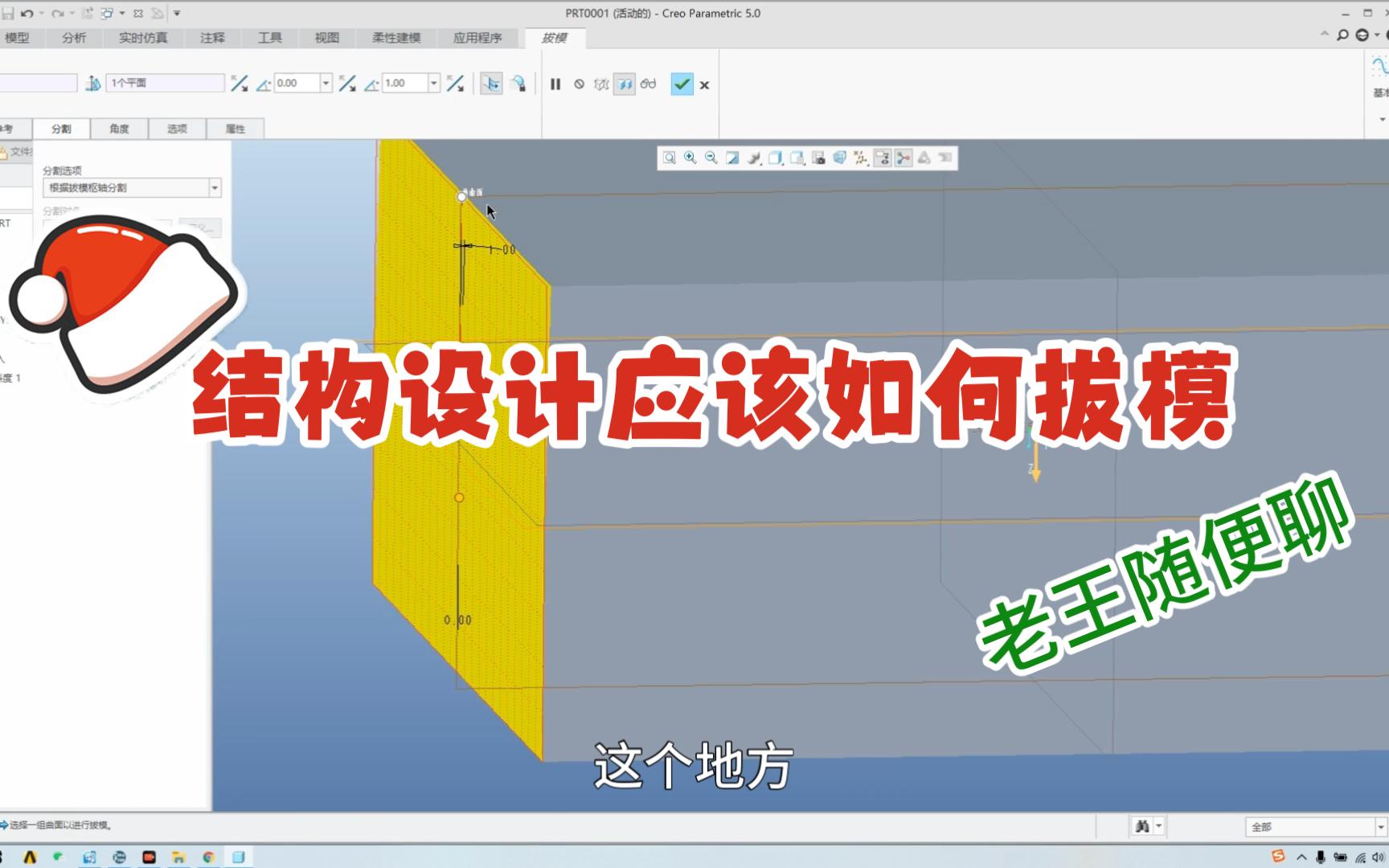
Task: Accept the draft with green checkmark button
Action: click(682, 84)
